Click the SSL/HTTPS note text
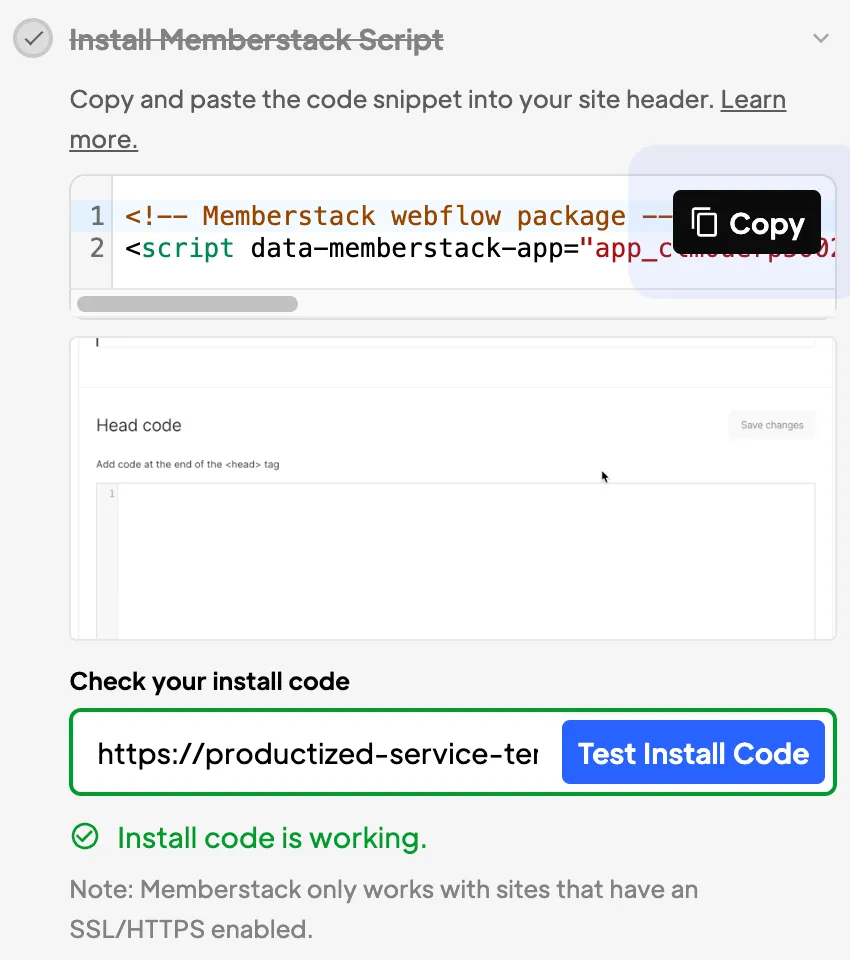Image resolution: width=850 pixels, height=960 pixels. pos(384,909)
